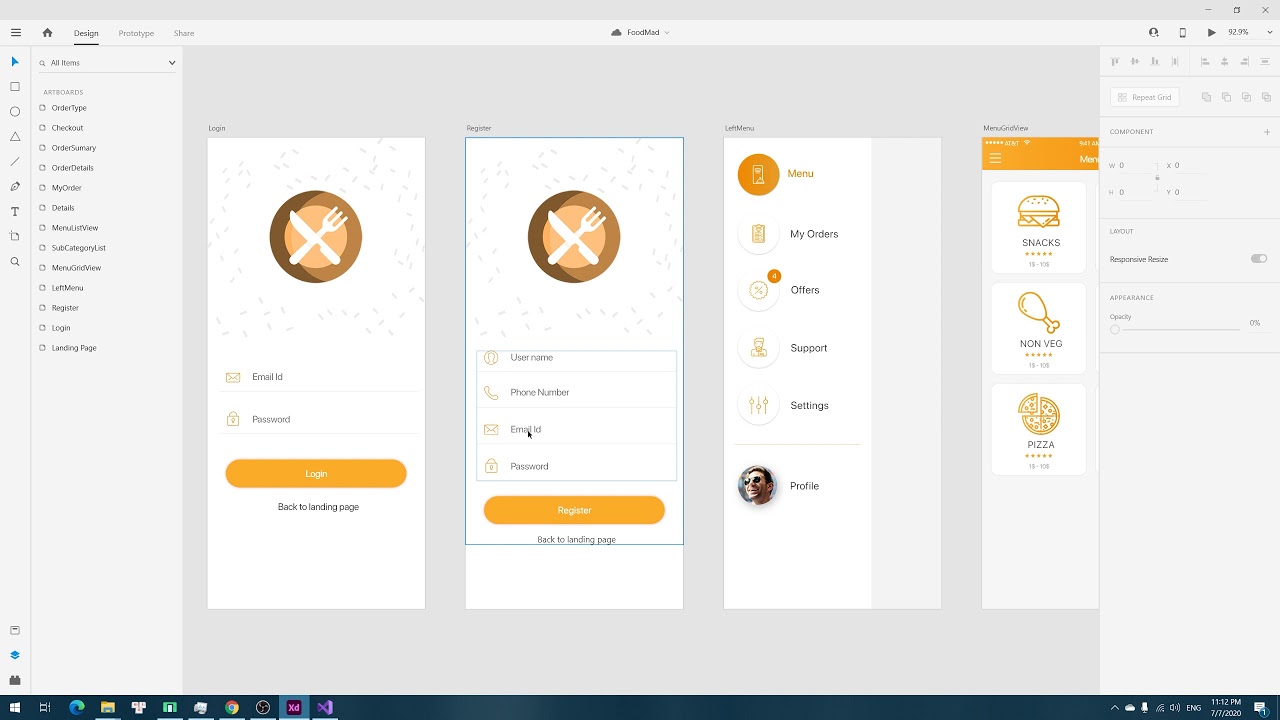Select the Artboard tool
1280x720 pixels.
[15, 237]
